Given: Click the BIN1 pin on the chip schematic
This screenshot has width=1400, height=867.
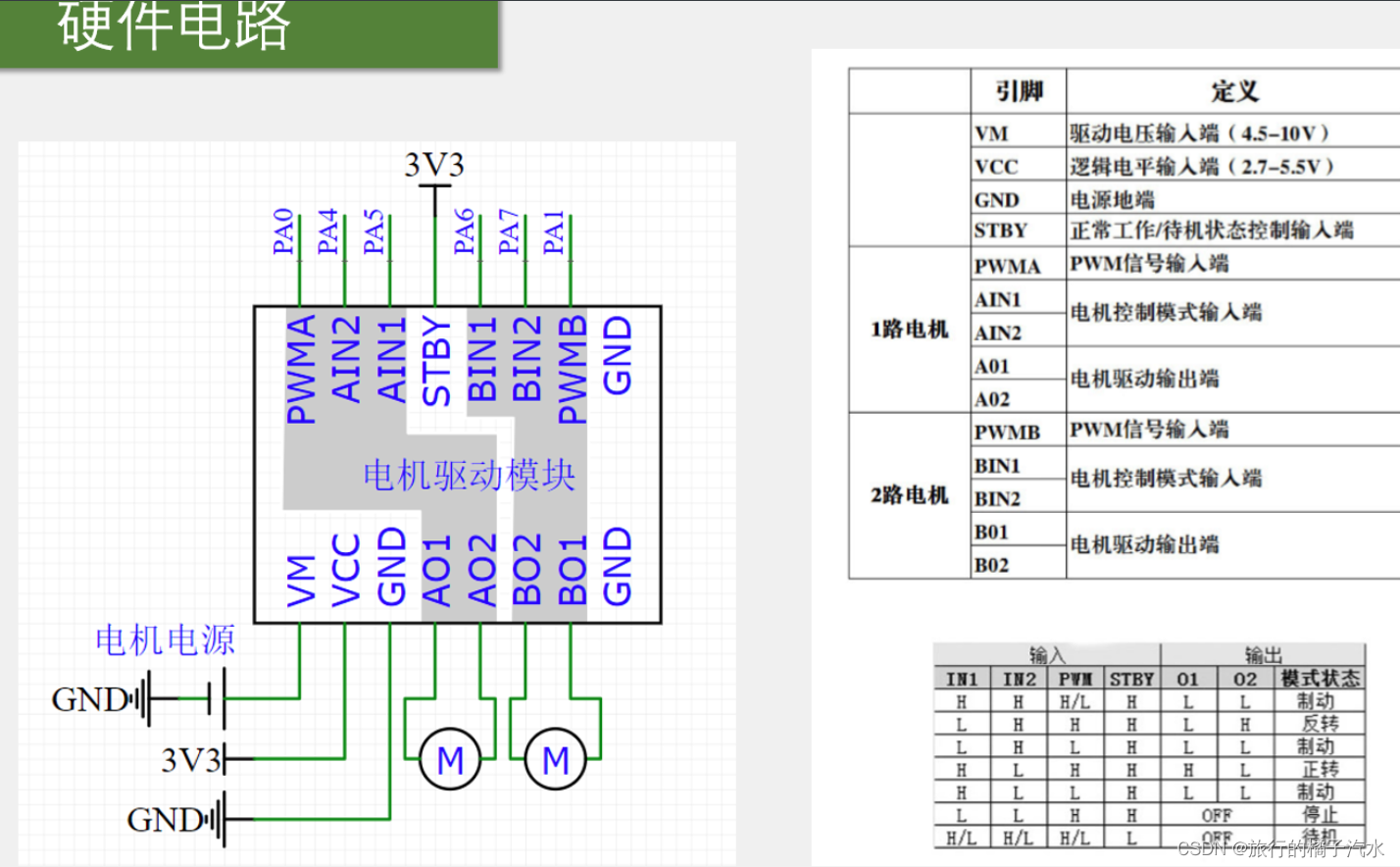Looking at the screenshot, I should click(481, 359).
